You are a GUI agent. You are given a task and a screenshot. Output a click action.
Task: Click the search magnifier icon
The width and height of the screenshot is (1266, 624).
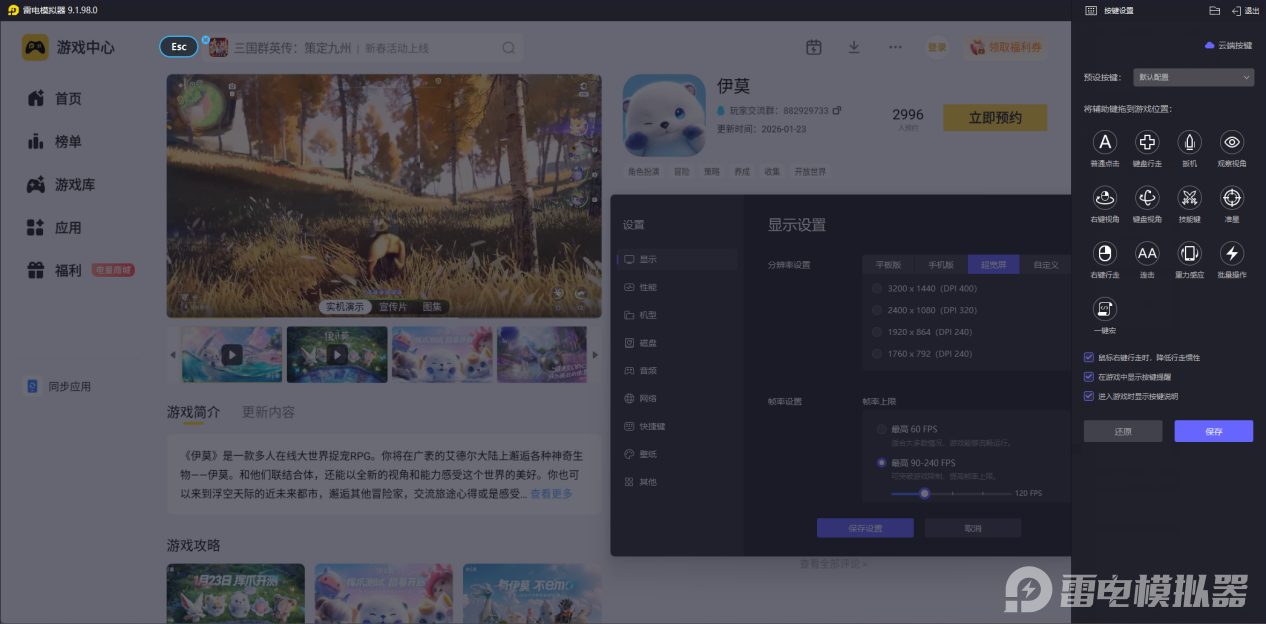[508, 47]
